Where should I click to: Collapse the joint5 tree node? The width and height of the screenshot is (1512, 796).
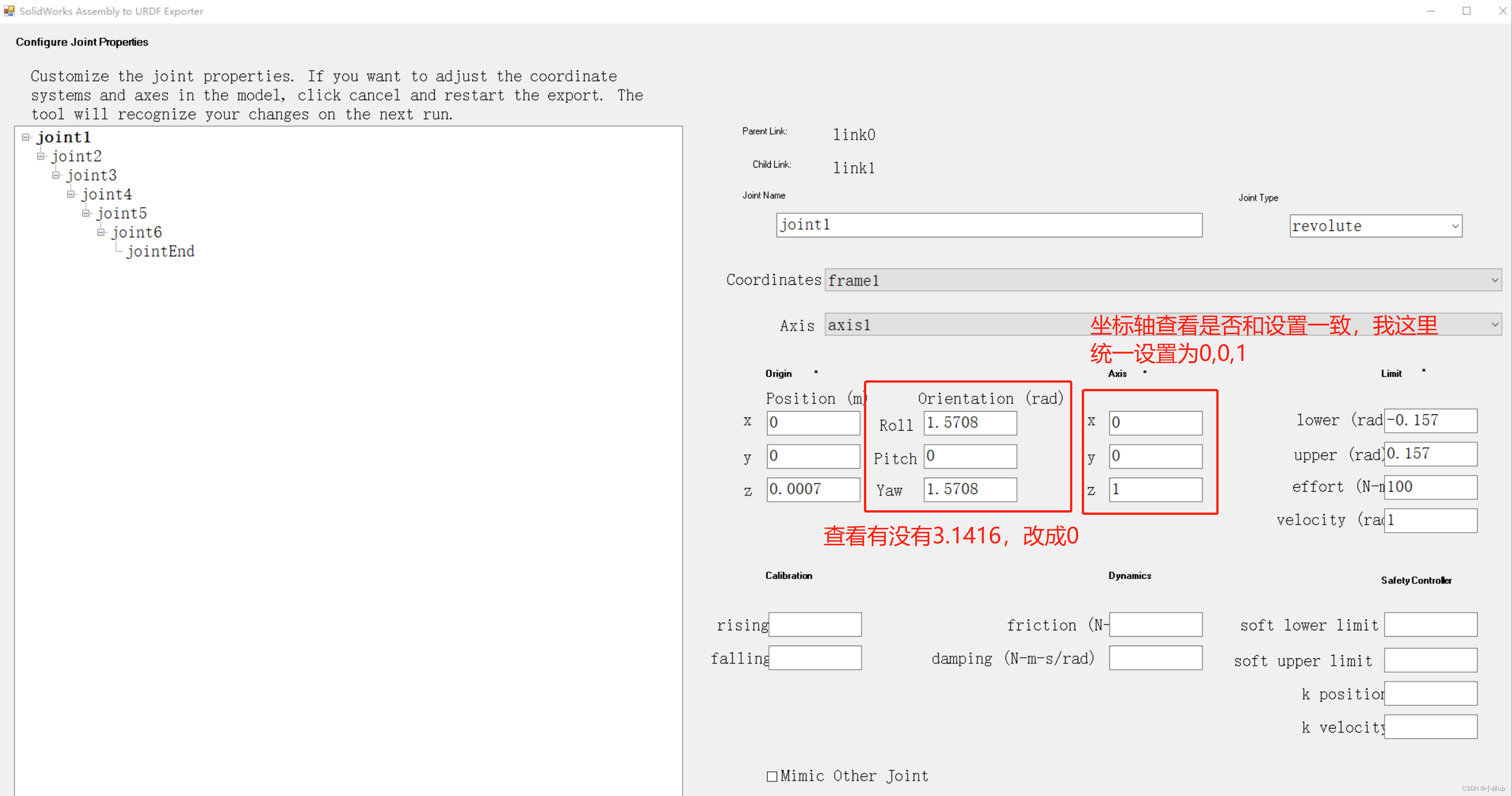tap(86, 213)
